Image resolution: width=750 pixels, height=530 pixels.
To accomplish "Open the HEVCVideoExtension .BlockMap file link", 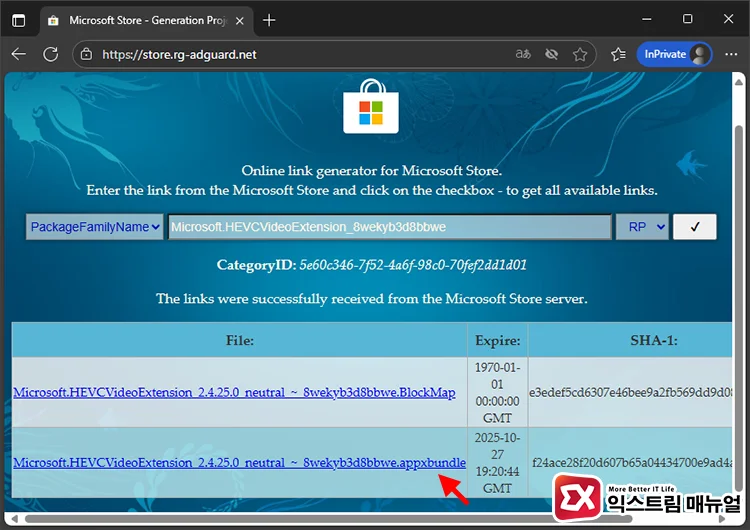I will click(x=234, y=392).
